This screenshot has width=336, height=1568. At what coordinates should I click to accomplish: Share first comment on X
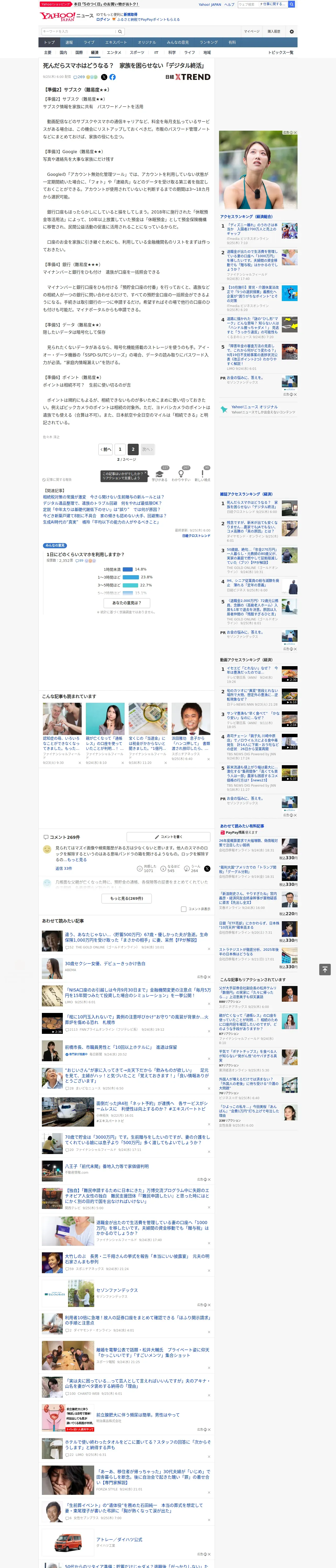point(207,869)
